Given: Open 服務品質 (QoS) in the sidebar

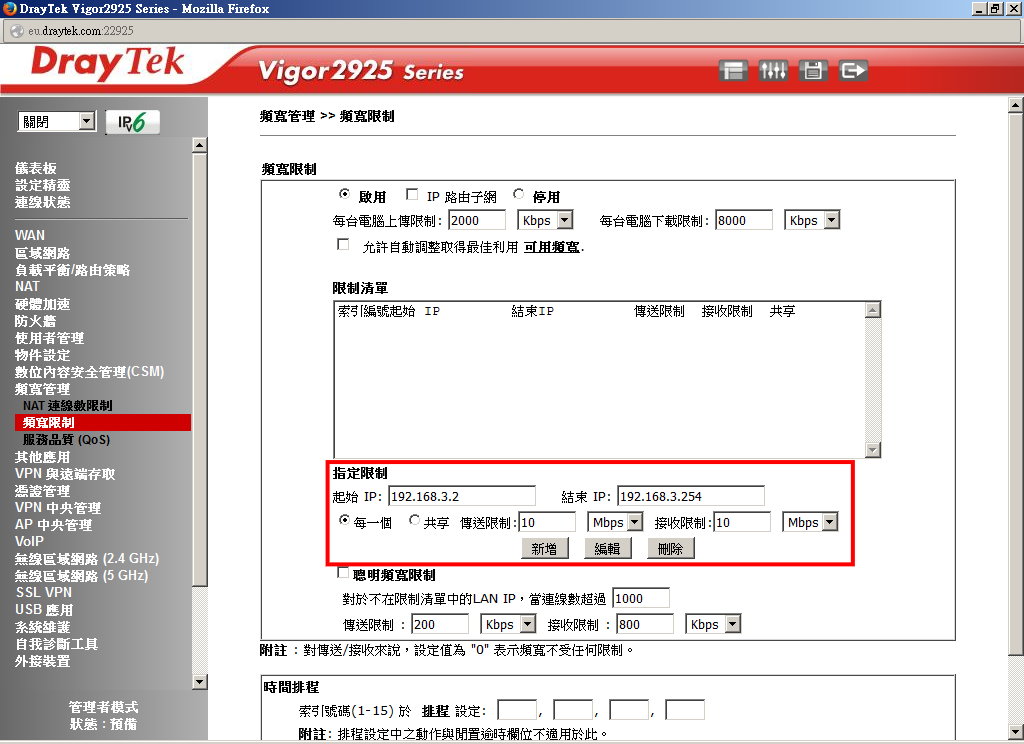Looking at the screenshot, I should coord(66,439).
